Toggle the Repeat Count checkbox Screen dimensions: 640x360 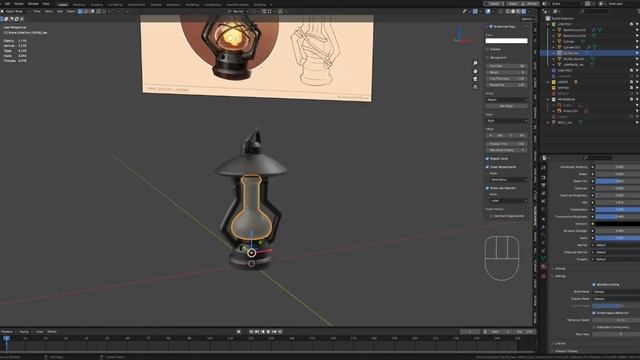(x=487, y=158)
